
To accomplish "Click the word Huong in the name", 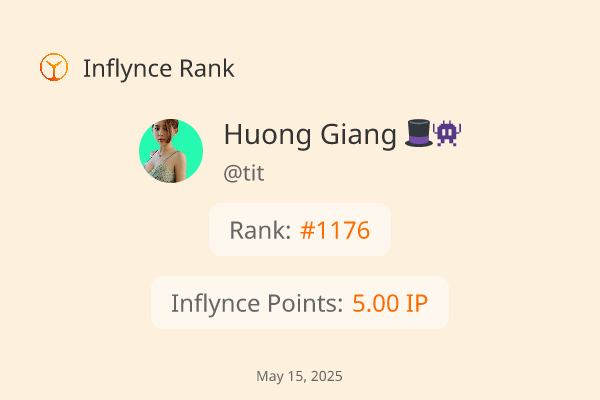I will click(x=267, y=135).
